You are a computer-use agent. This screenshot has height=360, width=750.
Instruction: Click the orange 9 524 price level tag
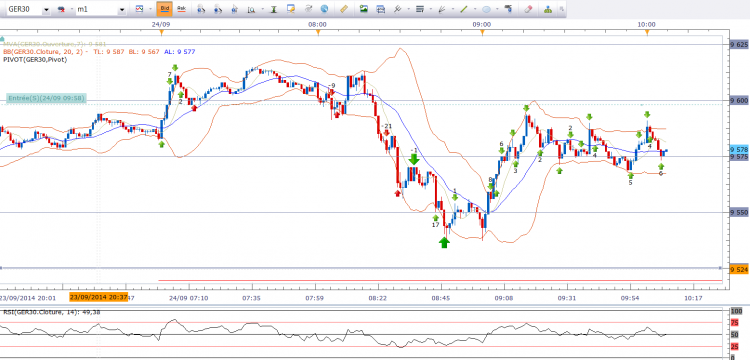(739, 270)
